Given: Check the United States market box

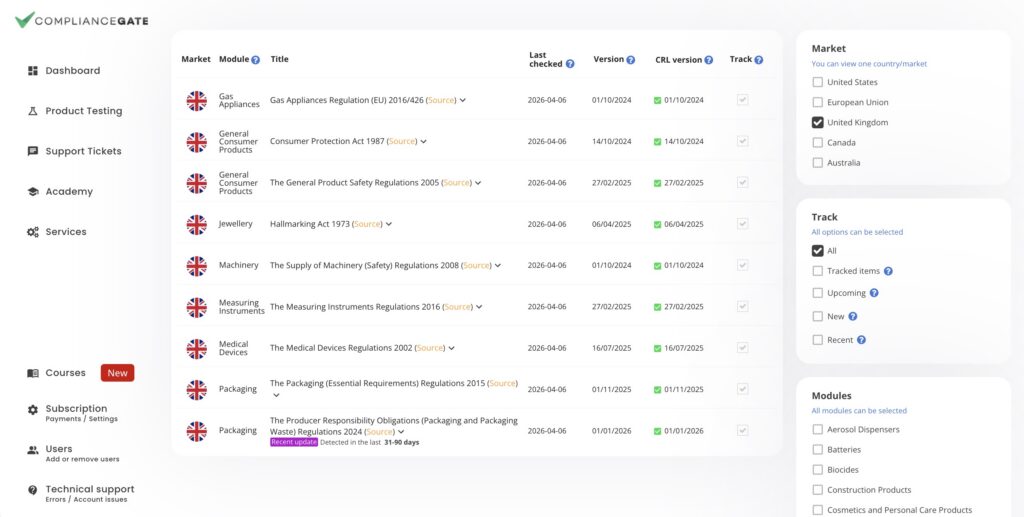Looking at the screenshot, I should coord(818,82).
